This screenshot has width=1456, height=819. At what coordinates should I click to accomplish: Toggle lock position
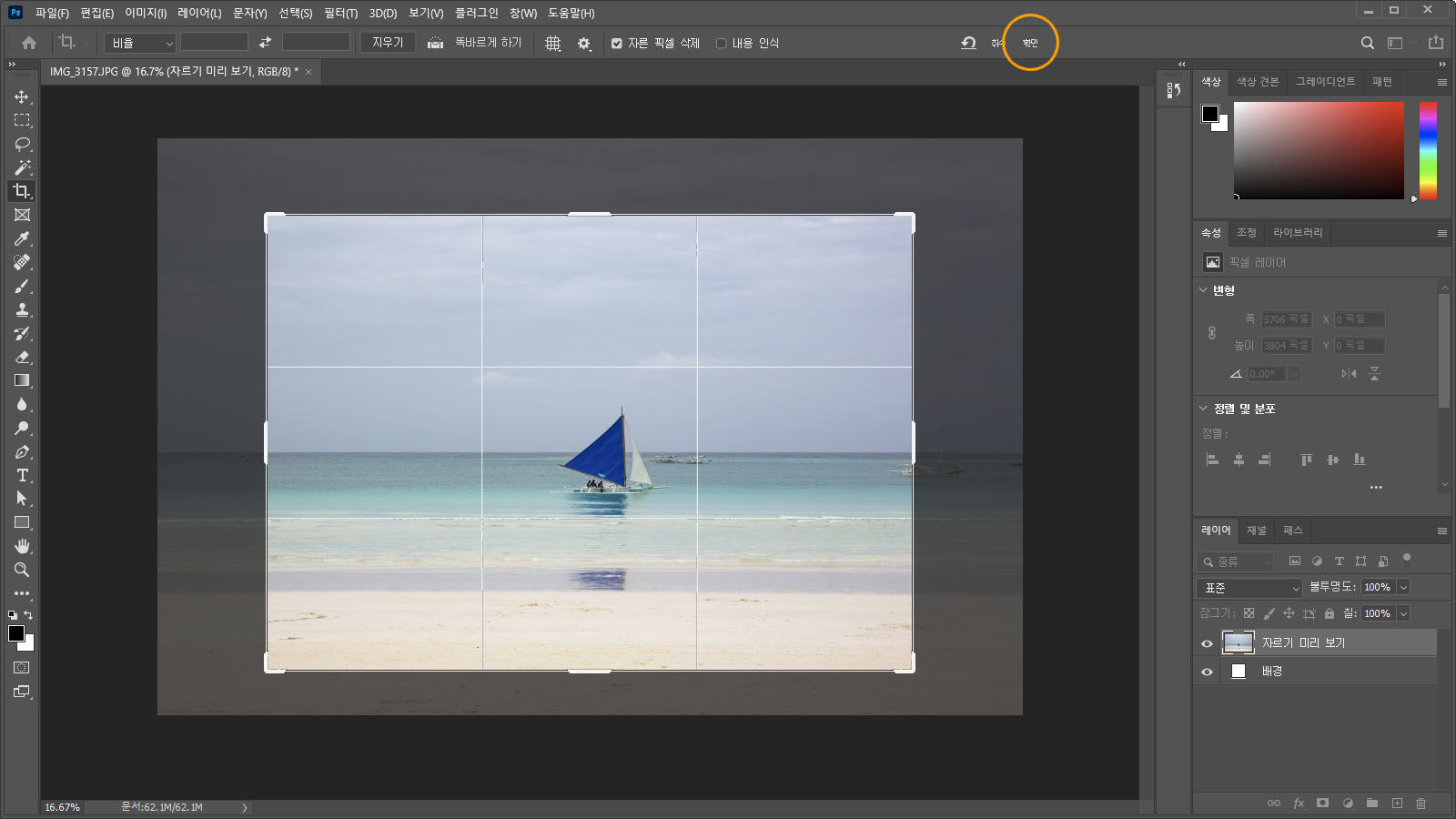[x=1289, y=613]
